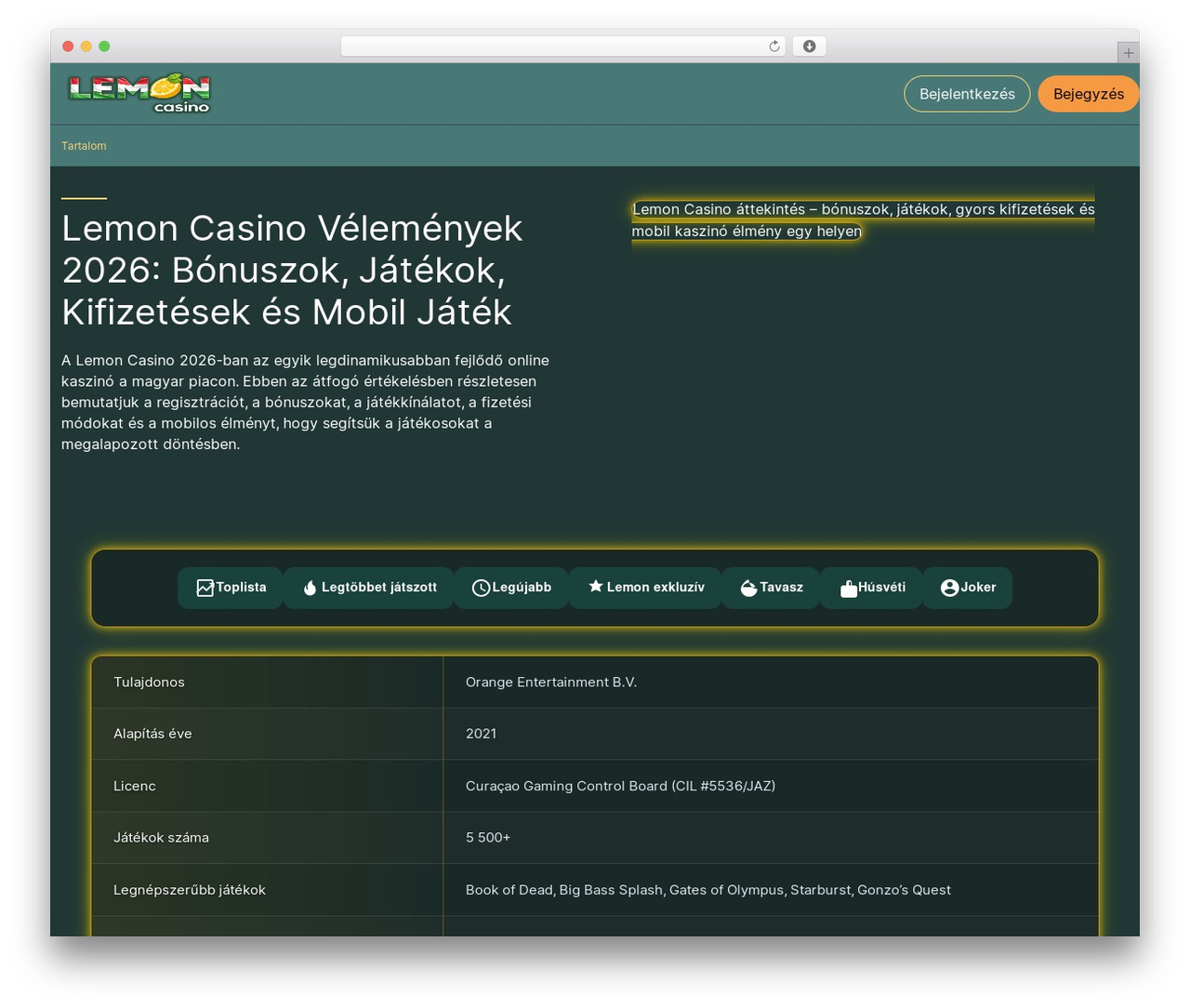1190x1008 pixels.
Task: Click the Játékok száma cell
Action: click(268, 838)
